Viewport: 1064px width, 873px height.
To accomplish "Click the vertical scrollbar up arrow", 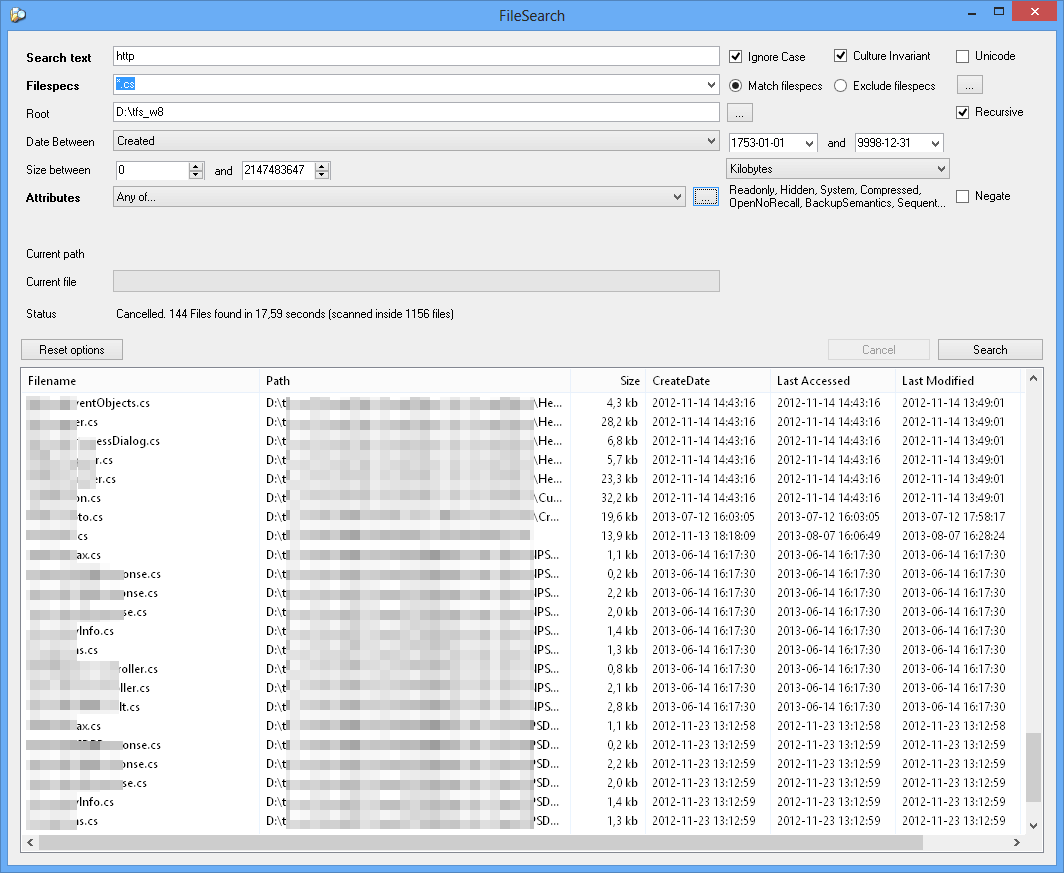I will pos(1033,378).
